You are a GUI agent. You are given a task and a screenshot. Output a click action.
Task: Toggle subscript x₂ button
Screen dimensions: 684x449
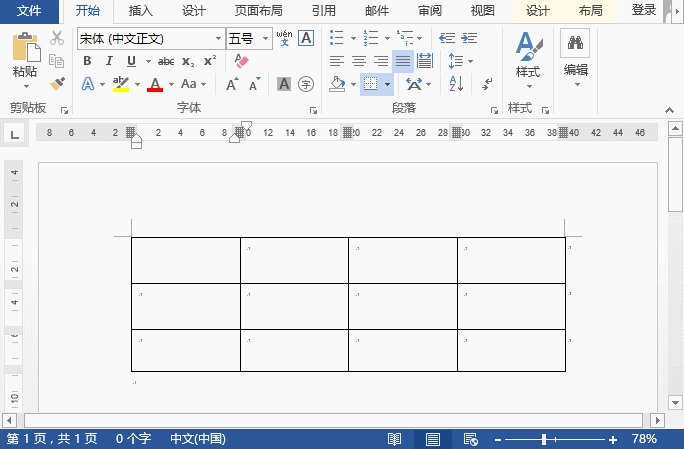(188, 62)
